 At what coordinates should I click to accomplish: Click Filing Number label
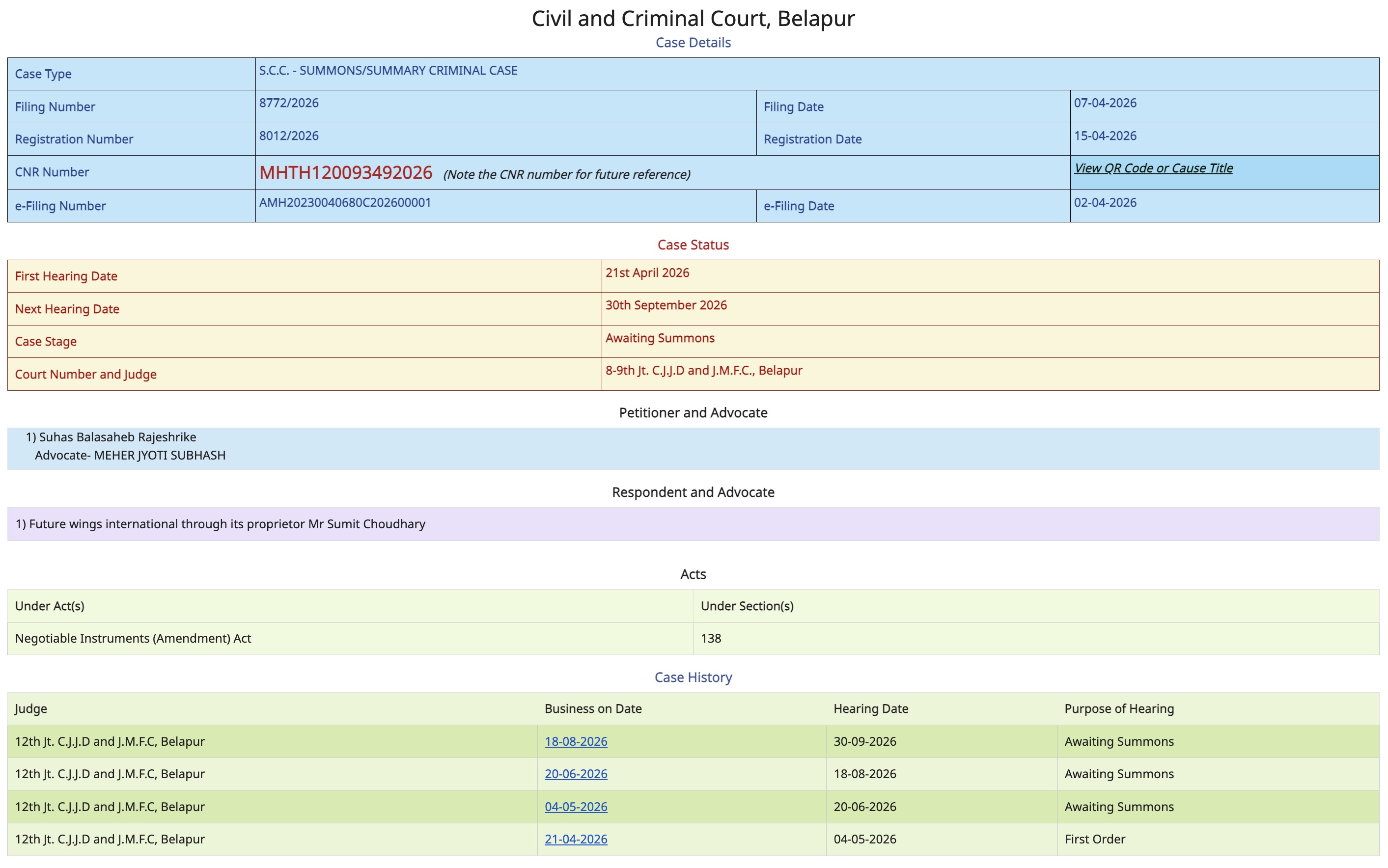click(55, 107)
